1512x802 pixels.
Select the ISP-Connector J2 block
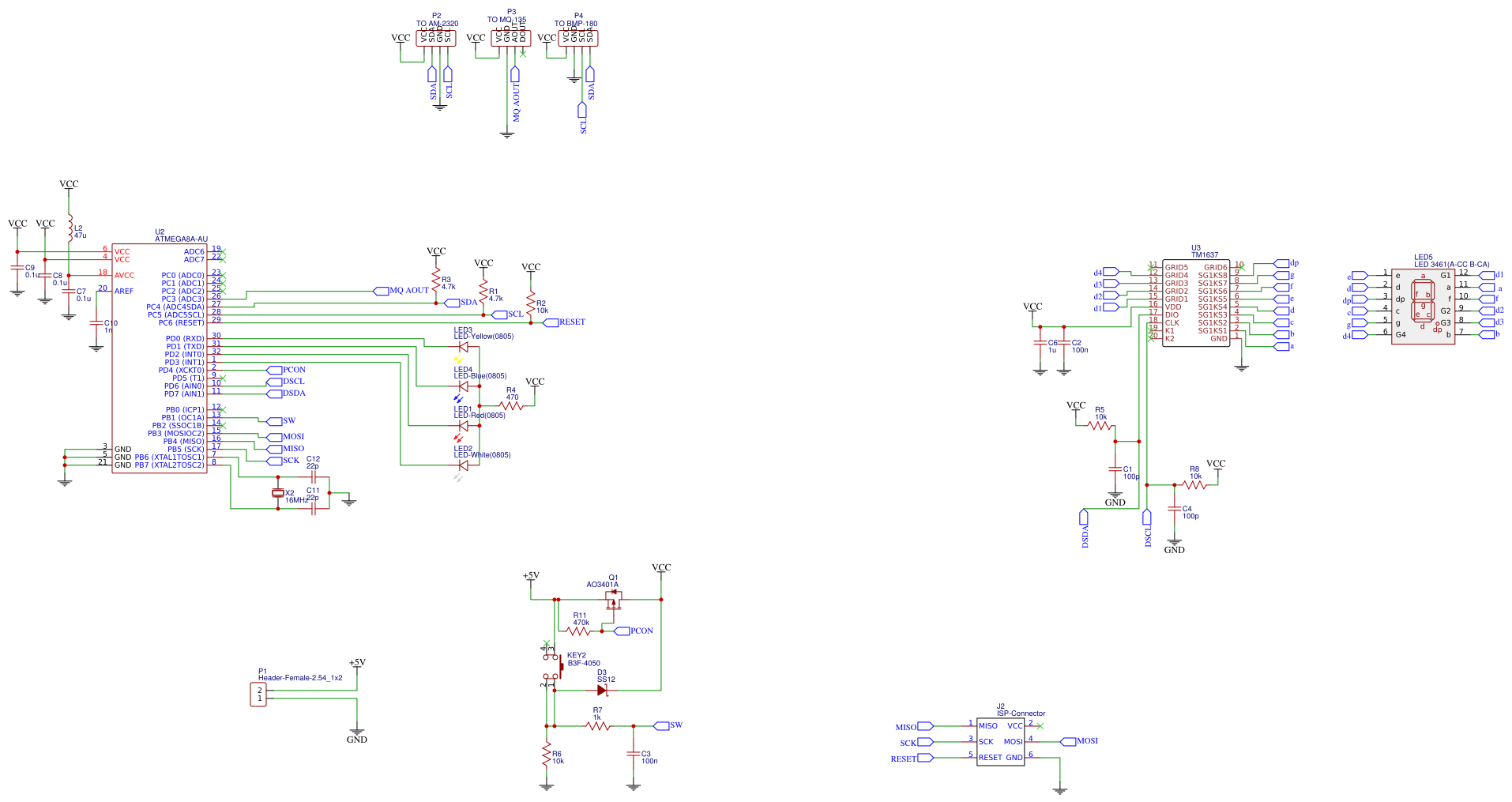coord(1000,742)
